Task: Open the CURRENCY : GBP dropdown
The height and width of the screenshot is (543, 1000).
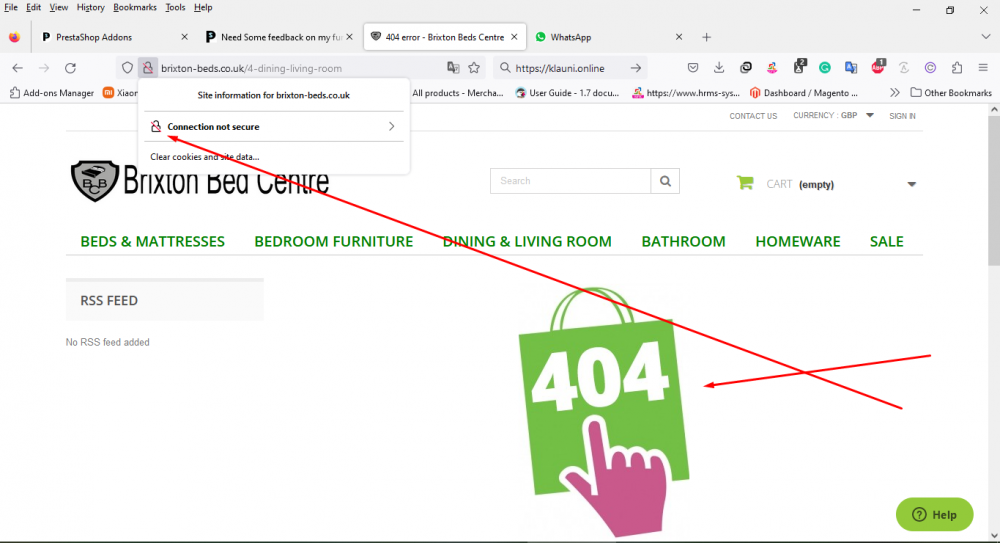Action: [x=833, y=115]
